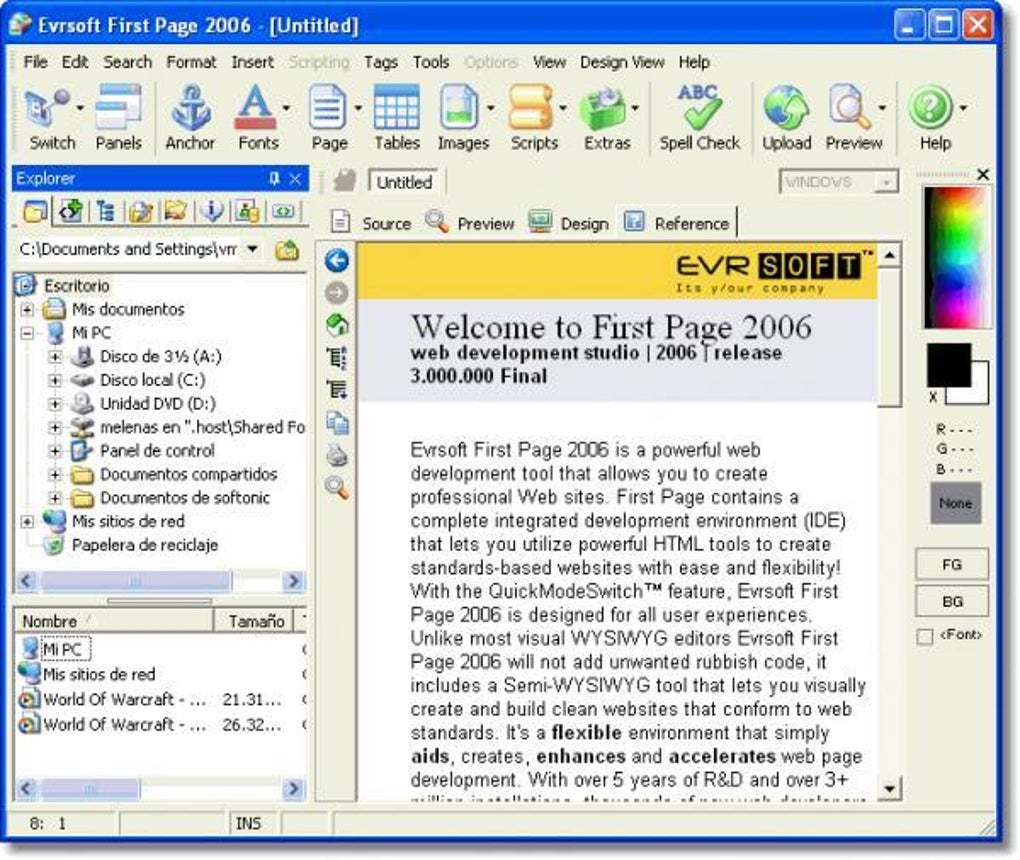This screenshot has height=860, width=1020.
Task: Click the black foreground color swatch
Action: point(948,364)
